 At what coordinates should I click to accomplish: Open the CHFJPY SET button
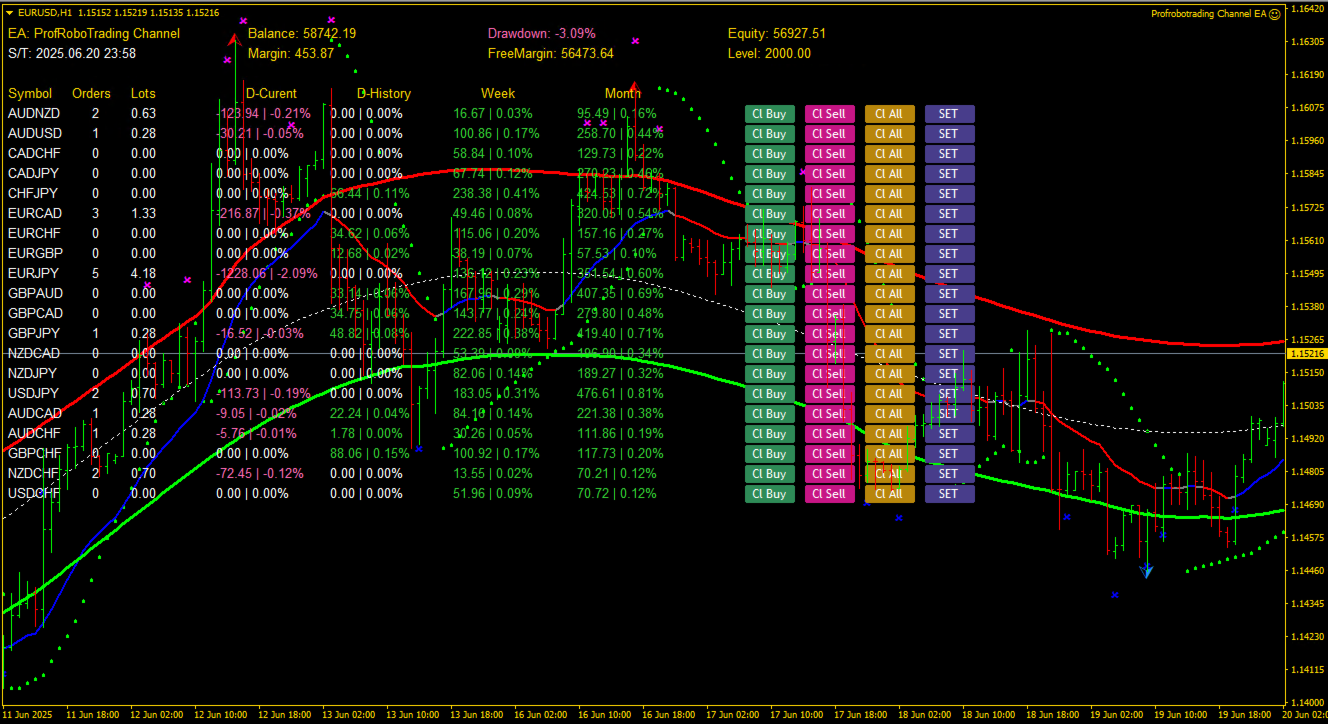point(949,194)
